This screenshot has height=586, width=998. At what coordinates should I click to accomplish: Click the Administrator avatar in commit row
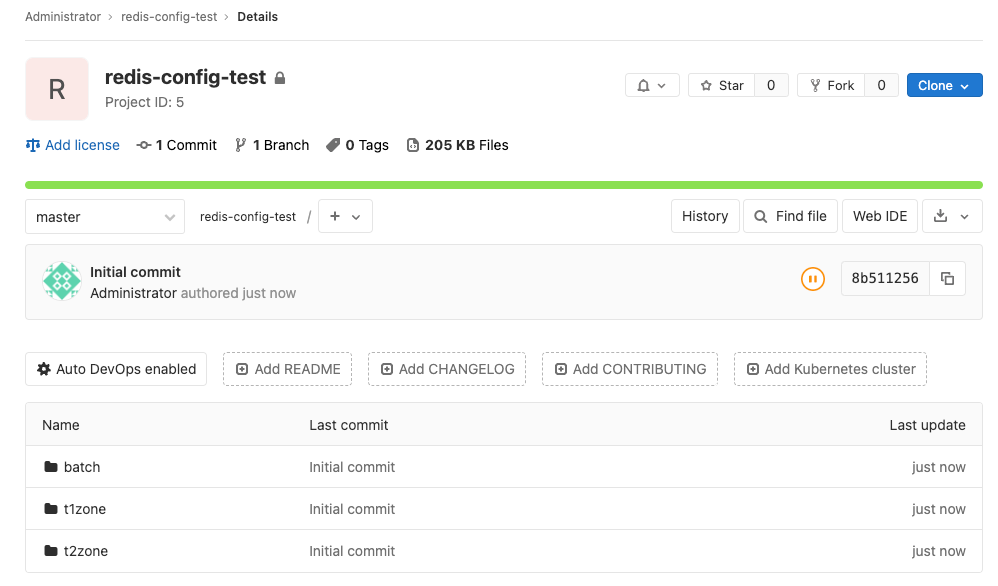[61, 281]
